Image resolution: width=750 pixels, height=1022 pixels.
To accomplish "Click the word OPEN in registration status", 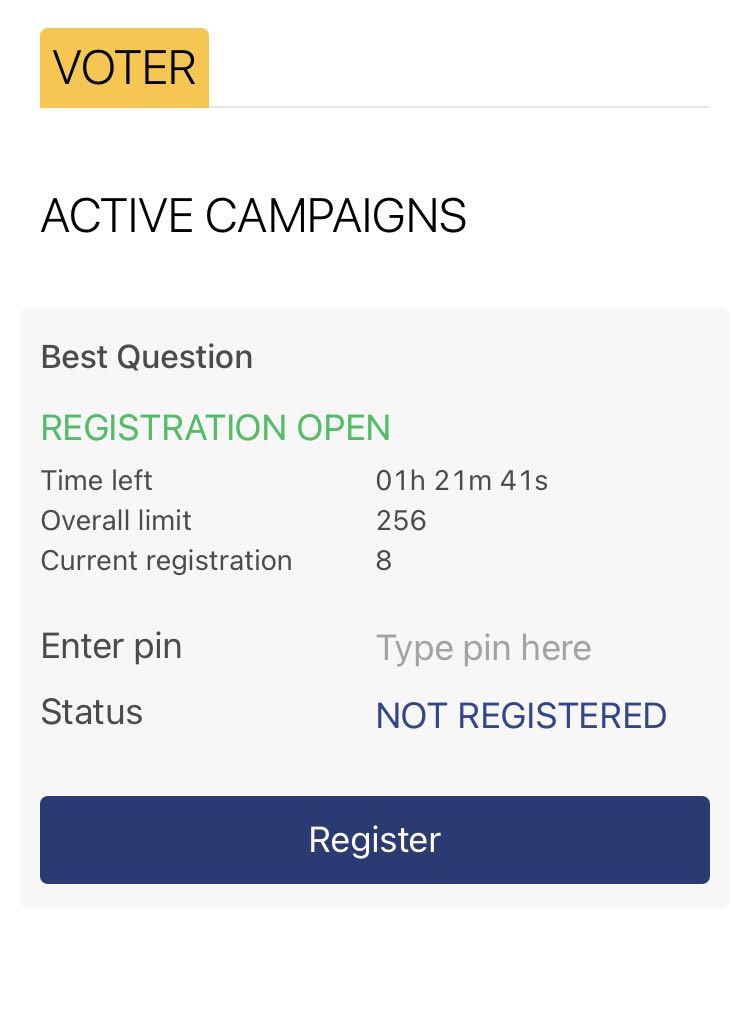I will point(343,428).
